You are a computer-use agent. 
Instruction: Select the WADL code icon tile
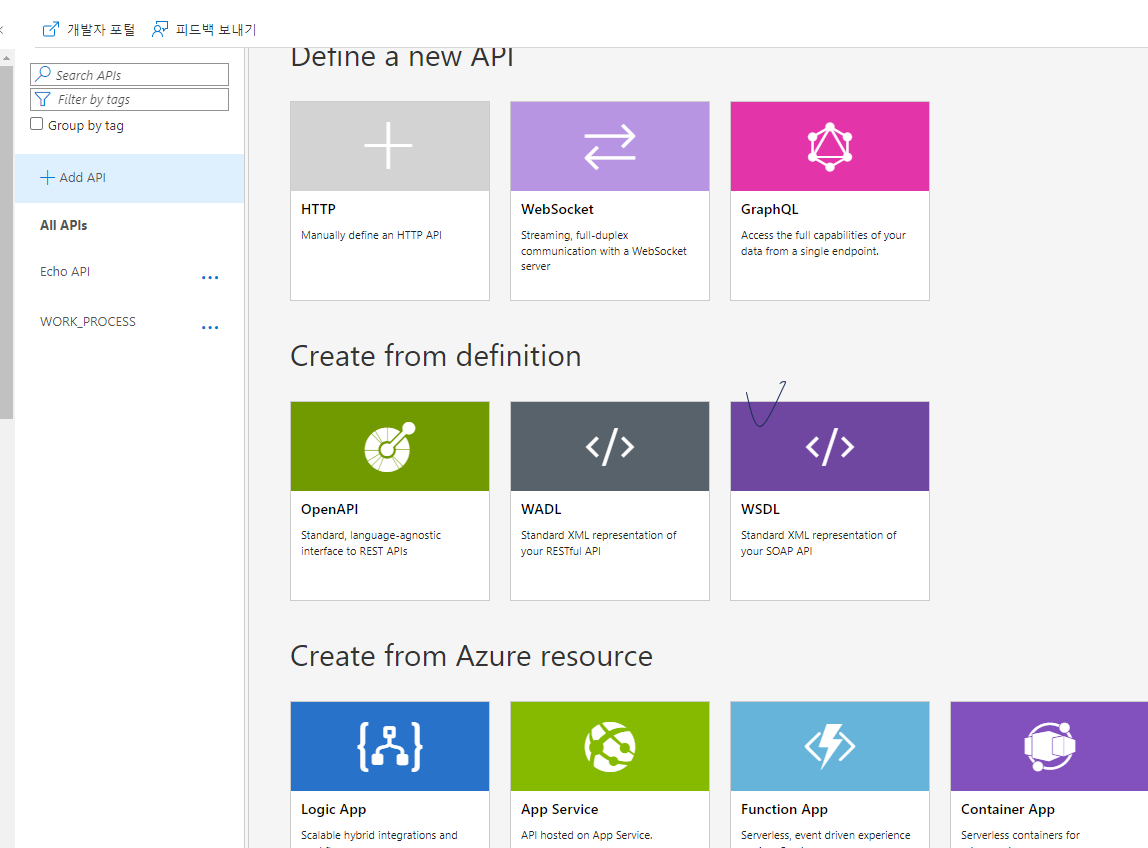[610, 447]
